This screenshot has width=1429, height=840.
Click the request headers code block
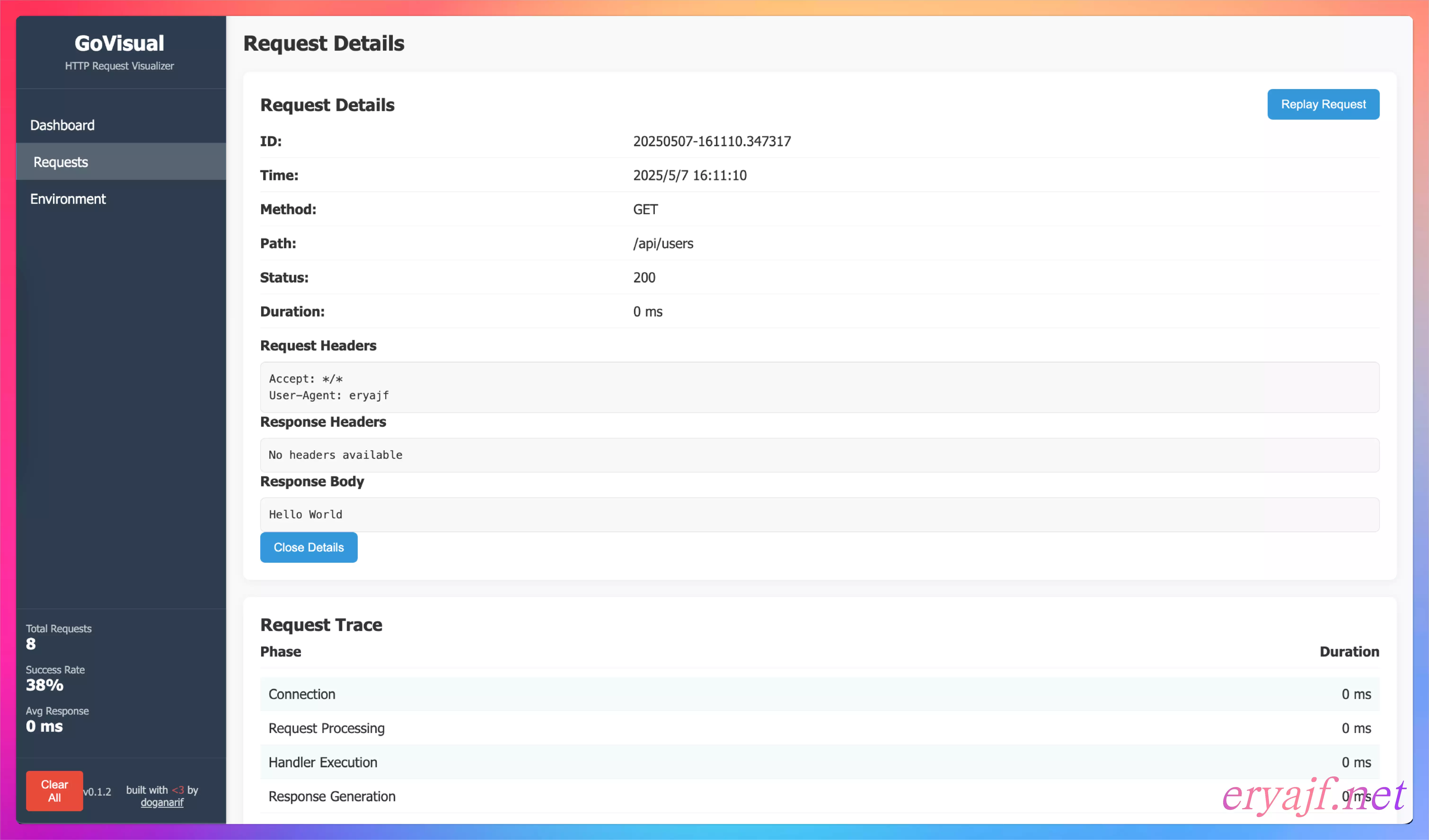(819, 387)
